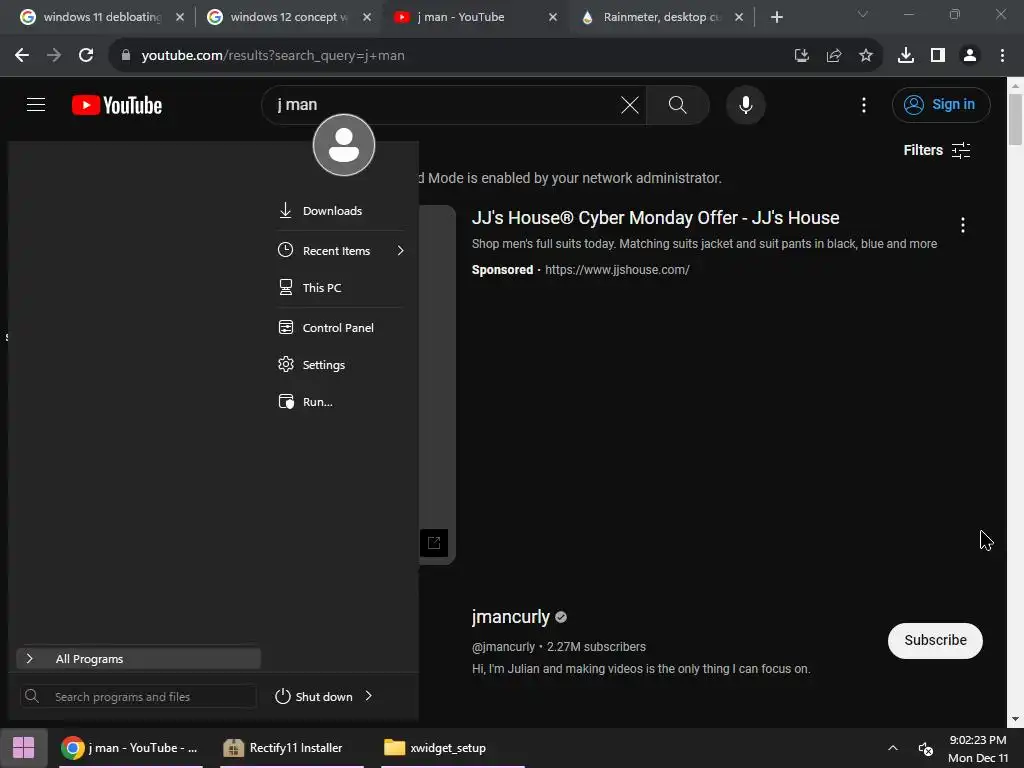Click the muted volume tray icon
The image size is (1024, 768).
[x=925, y=748]
